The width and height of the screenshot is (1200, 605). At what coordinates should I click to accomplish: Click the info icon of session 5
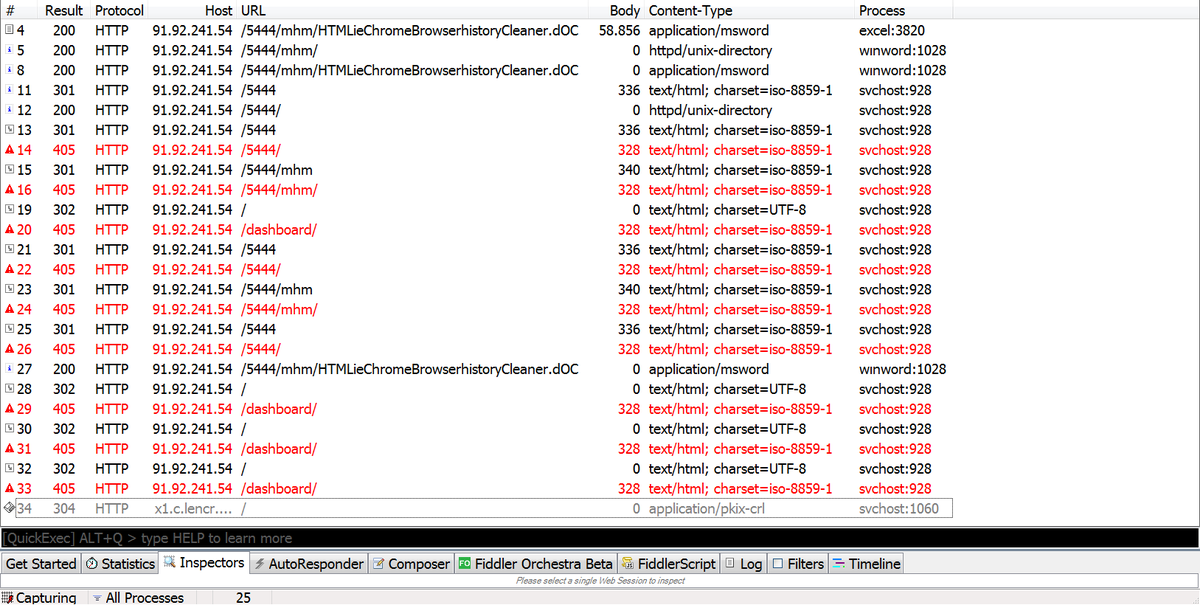[x=9, y=50]
